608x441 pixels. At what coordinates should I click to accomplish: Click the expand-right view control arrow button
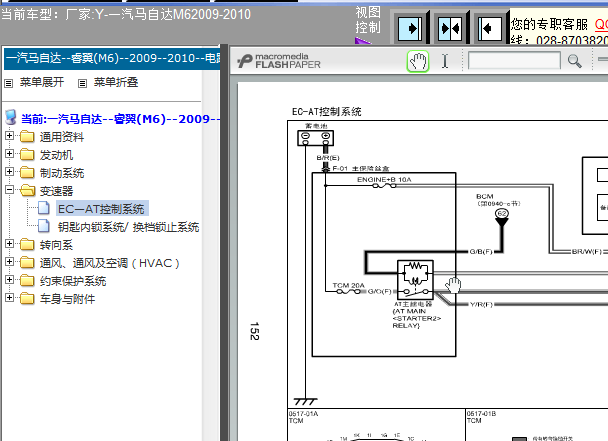pyautogui.click(x=410, y=28)
